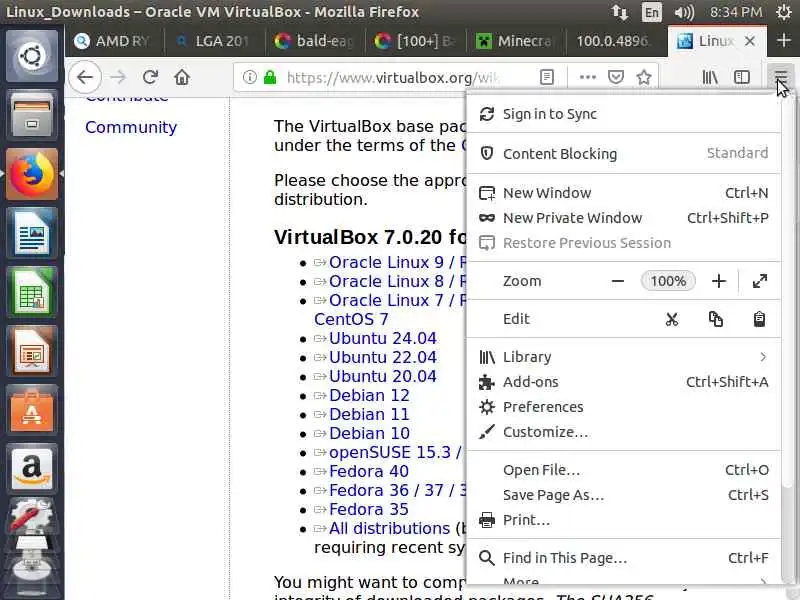Open page actions three-dot menu
800x600 pixels.
tap(588, 77)
